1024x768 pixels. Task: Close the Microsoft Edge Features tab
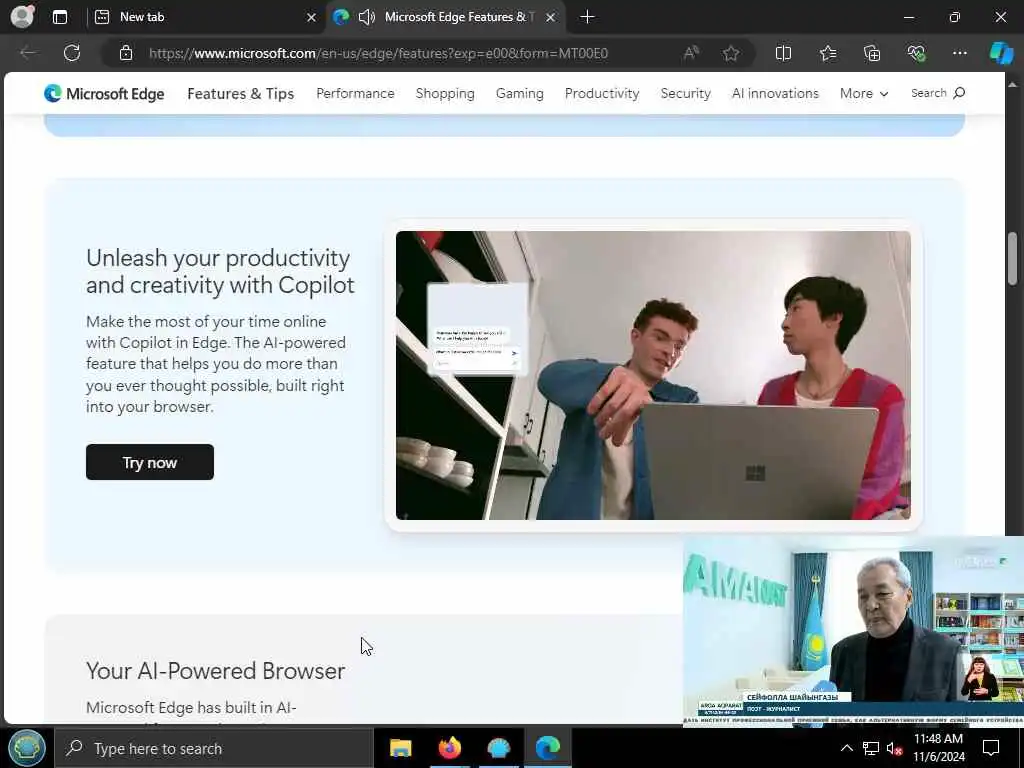[x=551, y=18]
